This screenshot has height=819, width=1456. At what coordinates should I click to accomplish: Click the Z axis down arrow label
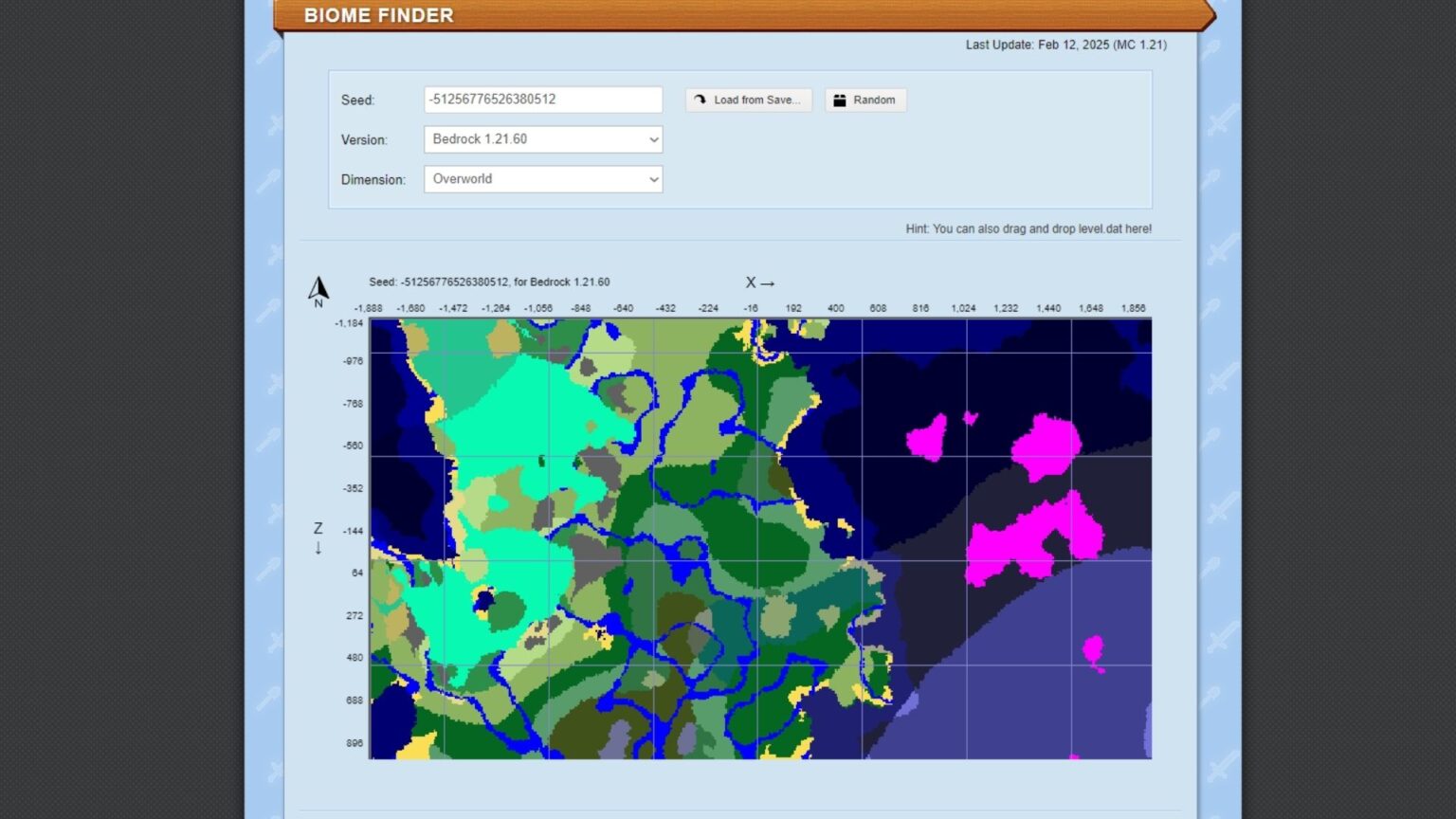coord(318,538)
